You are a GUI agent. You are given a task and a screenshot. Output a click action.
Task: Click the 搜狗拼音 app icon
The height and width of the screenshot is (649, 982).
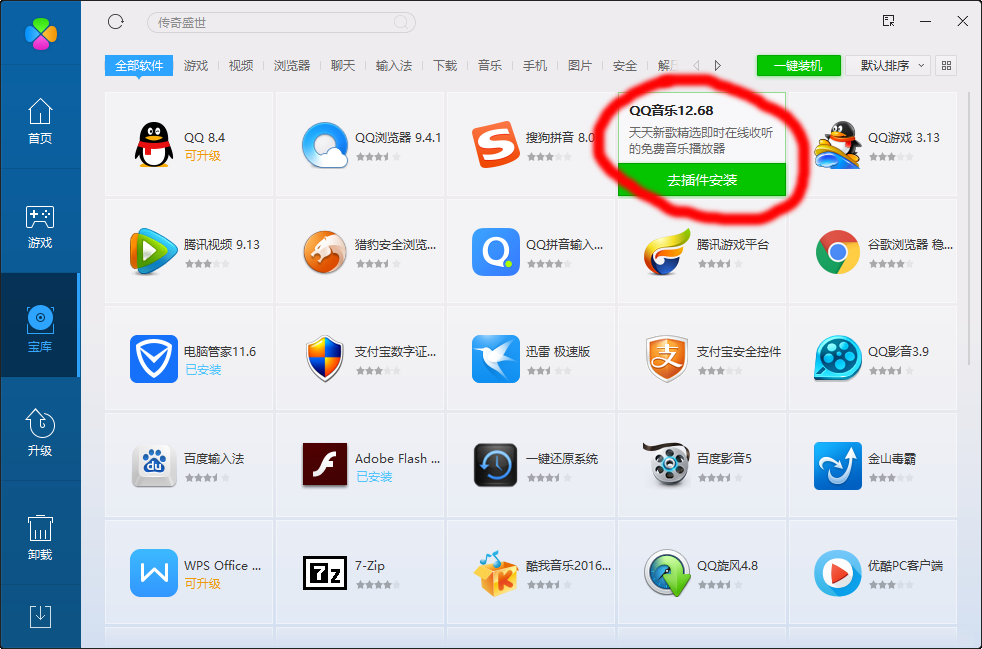(495, 145)
